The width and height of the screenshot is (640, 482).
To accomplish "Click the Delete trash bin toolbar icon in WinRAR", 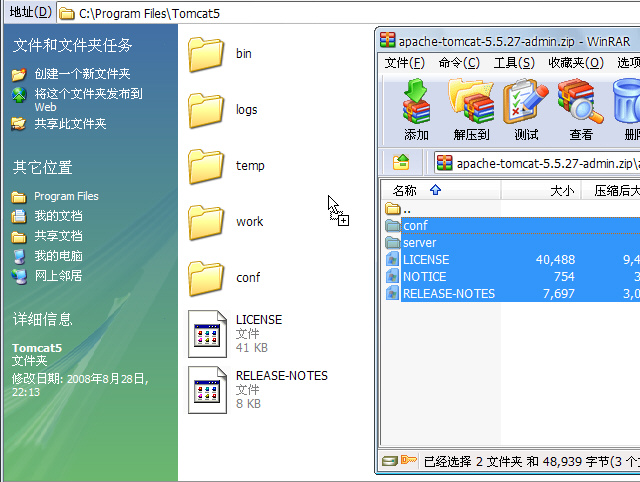I will [627, 101].
